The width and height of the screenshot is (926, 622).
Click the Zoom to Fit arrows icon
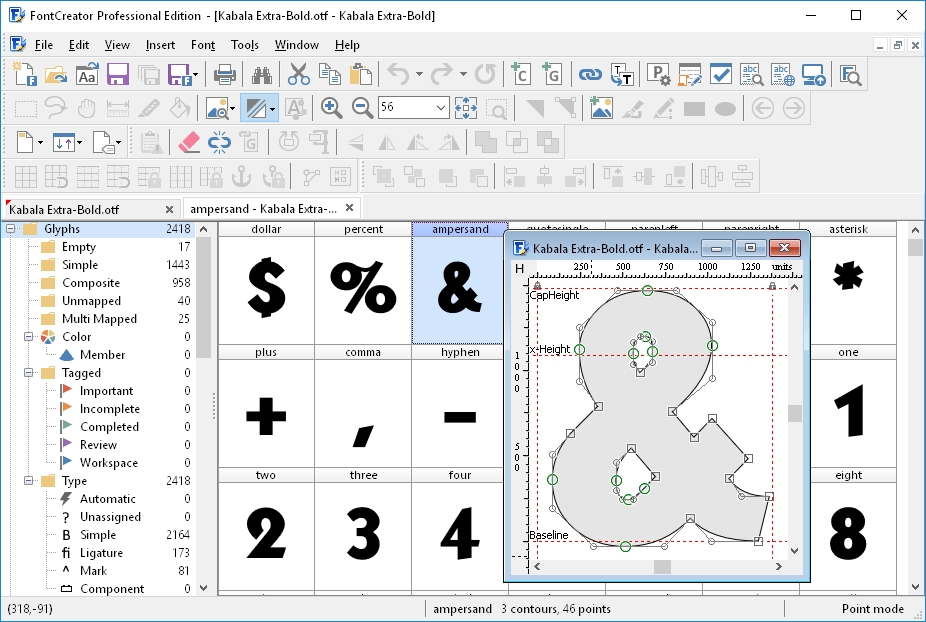[x=466, y=108]
